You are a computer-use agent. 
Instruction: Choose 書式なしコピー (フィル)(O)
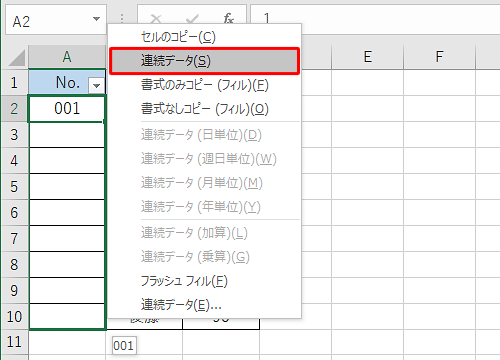[204, 109]
